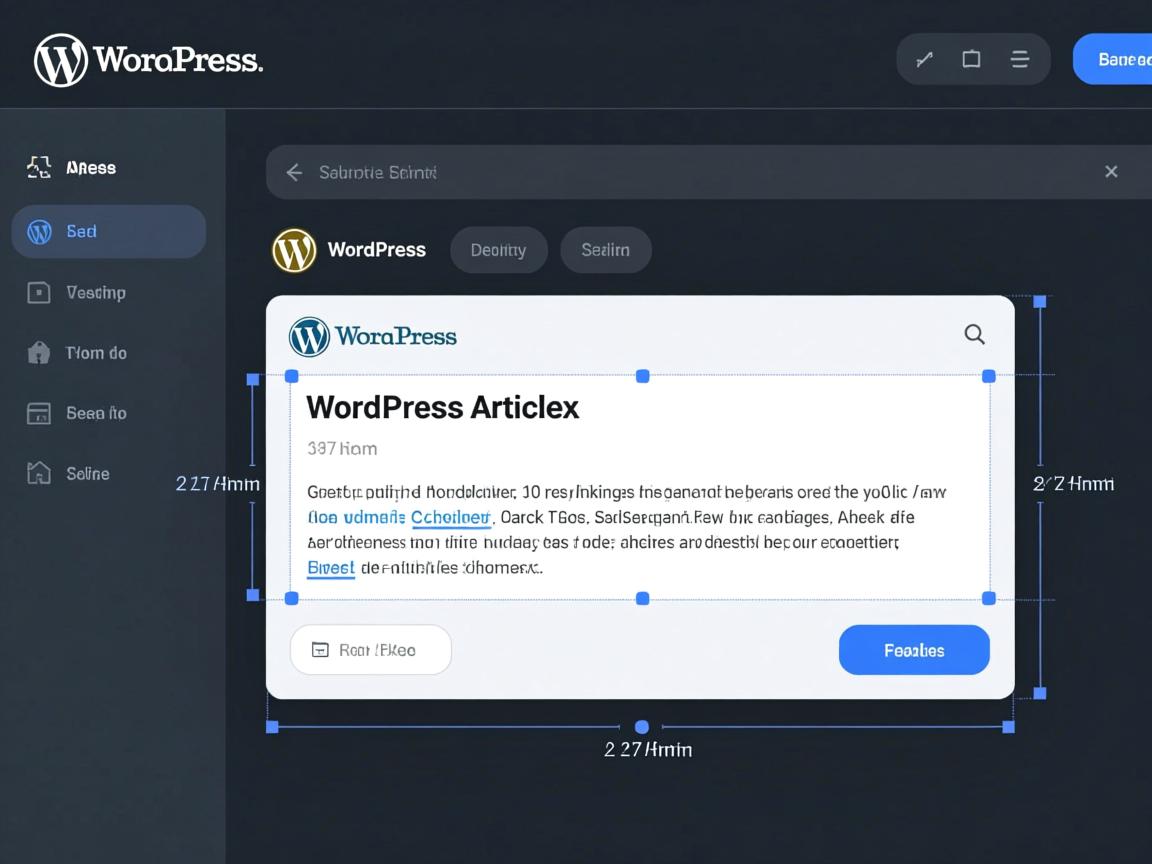Click the WordPress logo beside "Sed" in sidebar
Screen dimensions: 1152x864
40,231
